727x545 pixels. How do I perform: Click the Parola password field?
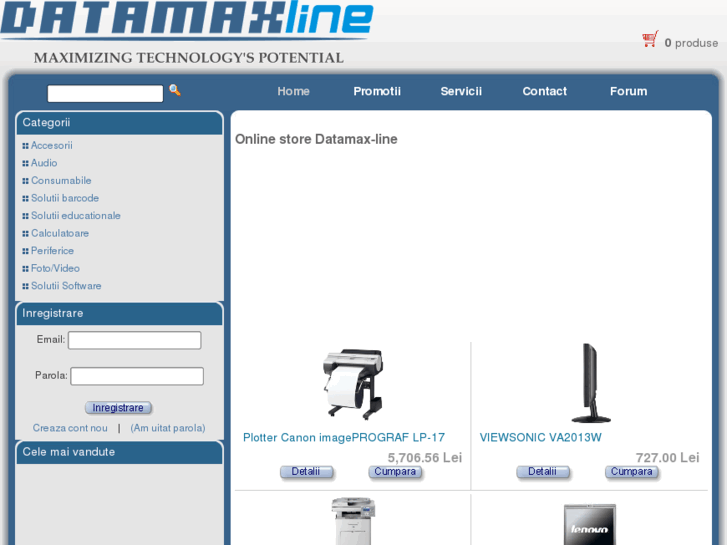coord(137,376)
